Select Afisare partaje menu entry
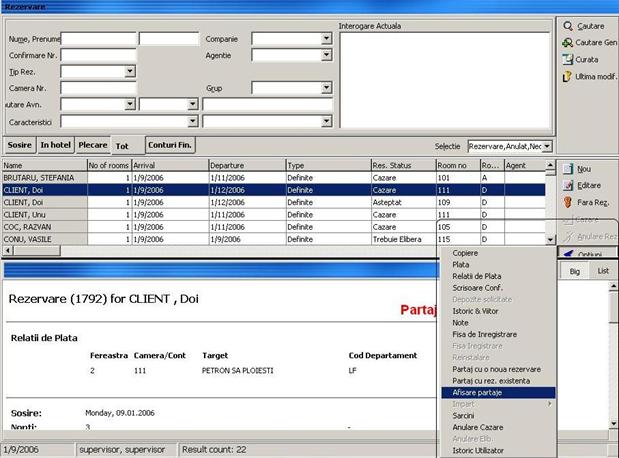The height and width of the screenshot is (458, 619). click(498, 392)
